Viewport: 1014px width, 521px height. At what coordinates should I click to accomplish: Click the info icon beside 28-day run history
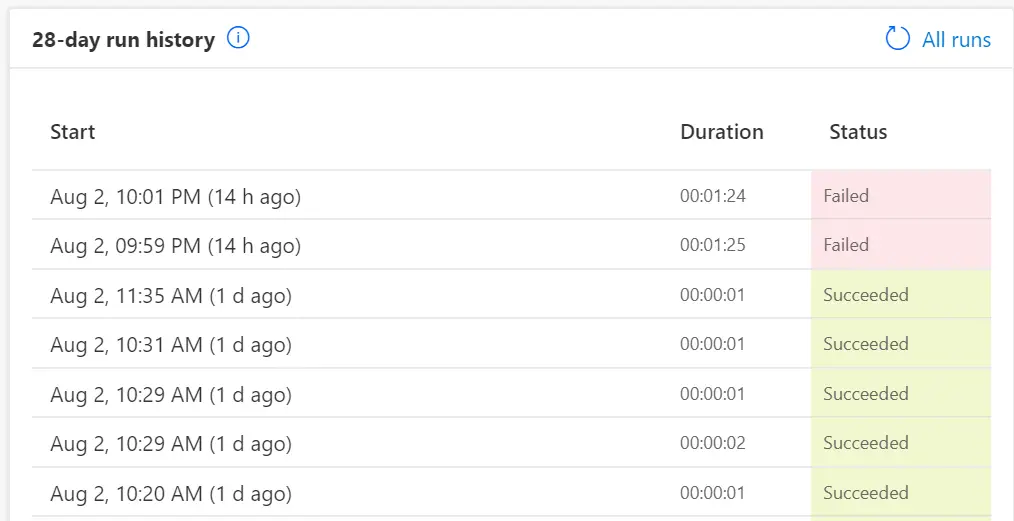click(x=238, y=39)
